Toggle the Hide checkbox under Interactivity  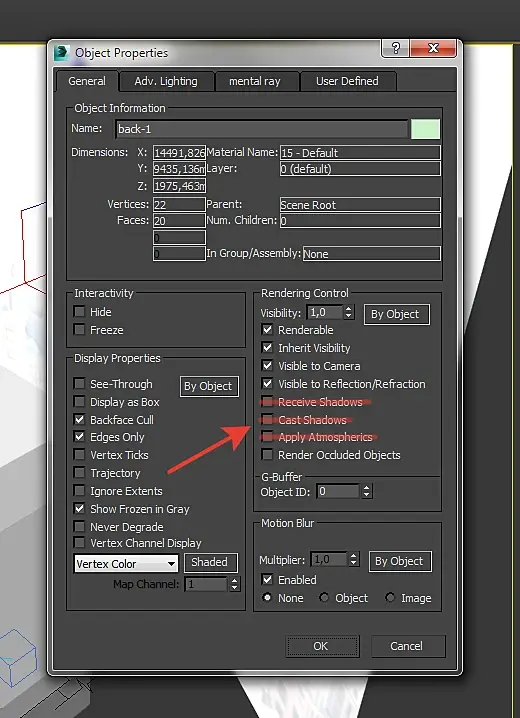pos(80,312)
